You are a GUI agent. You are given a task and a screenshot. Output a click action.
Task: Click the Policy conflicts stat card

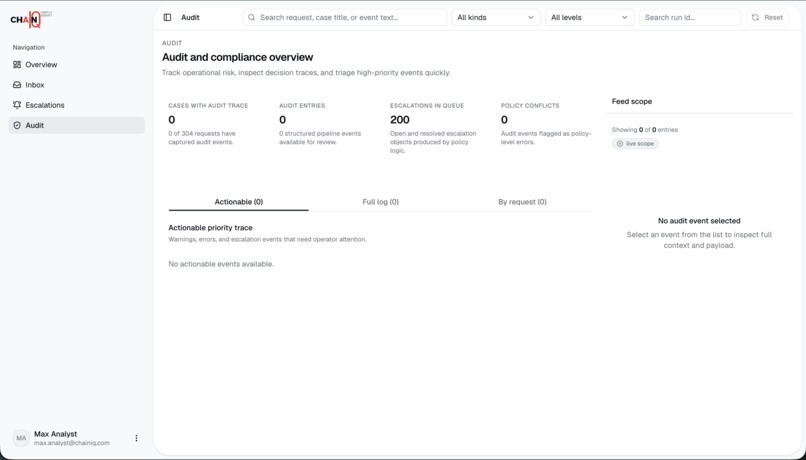pyautogui.click(x=546, y=124)
